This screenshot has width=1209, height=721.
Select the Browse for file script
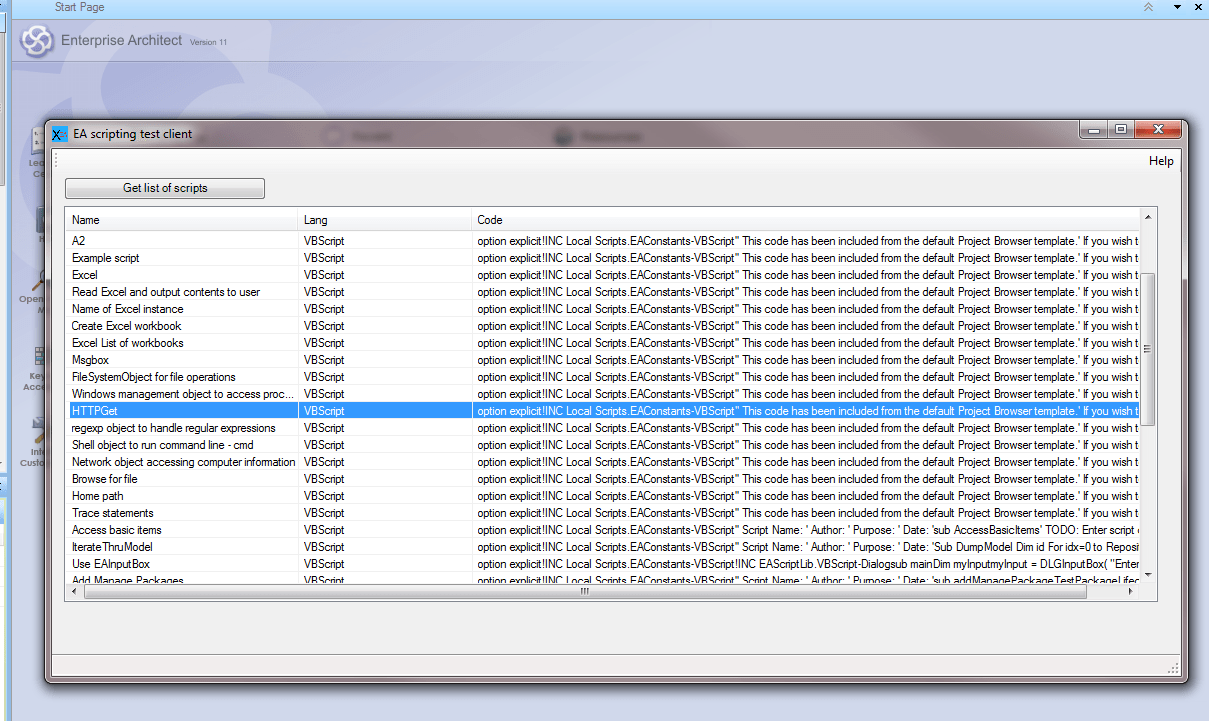point(105,479)
